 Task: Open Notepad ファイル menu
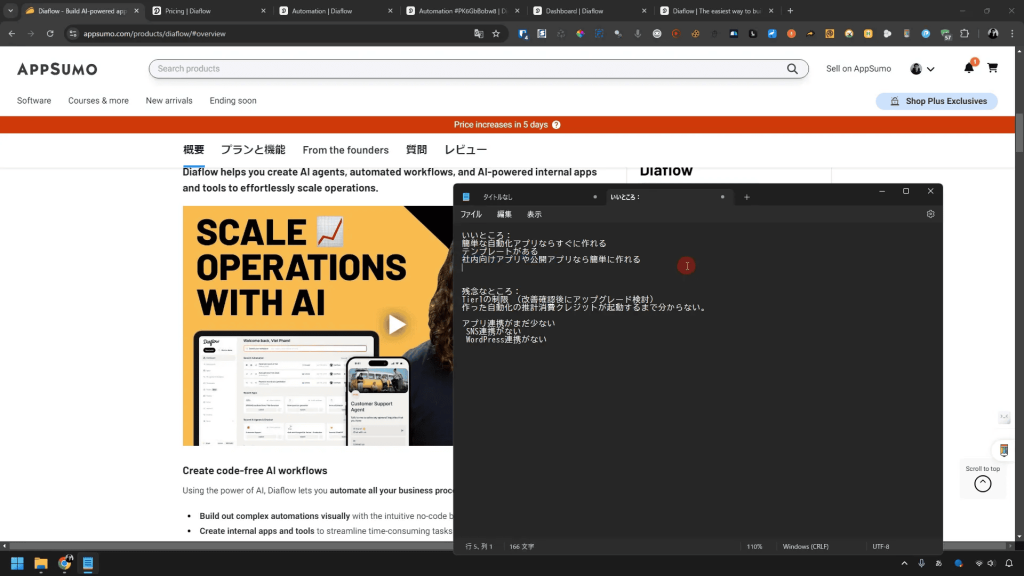pos(471,214)
